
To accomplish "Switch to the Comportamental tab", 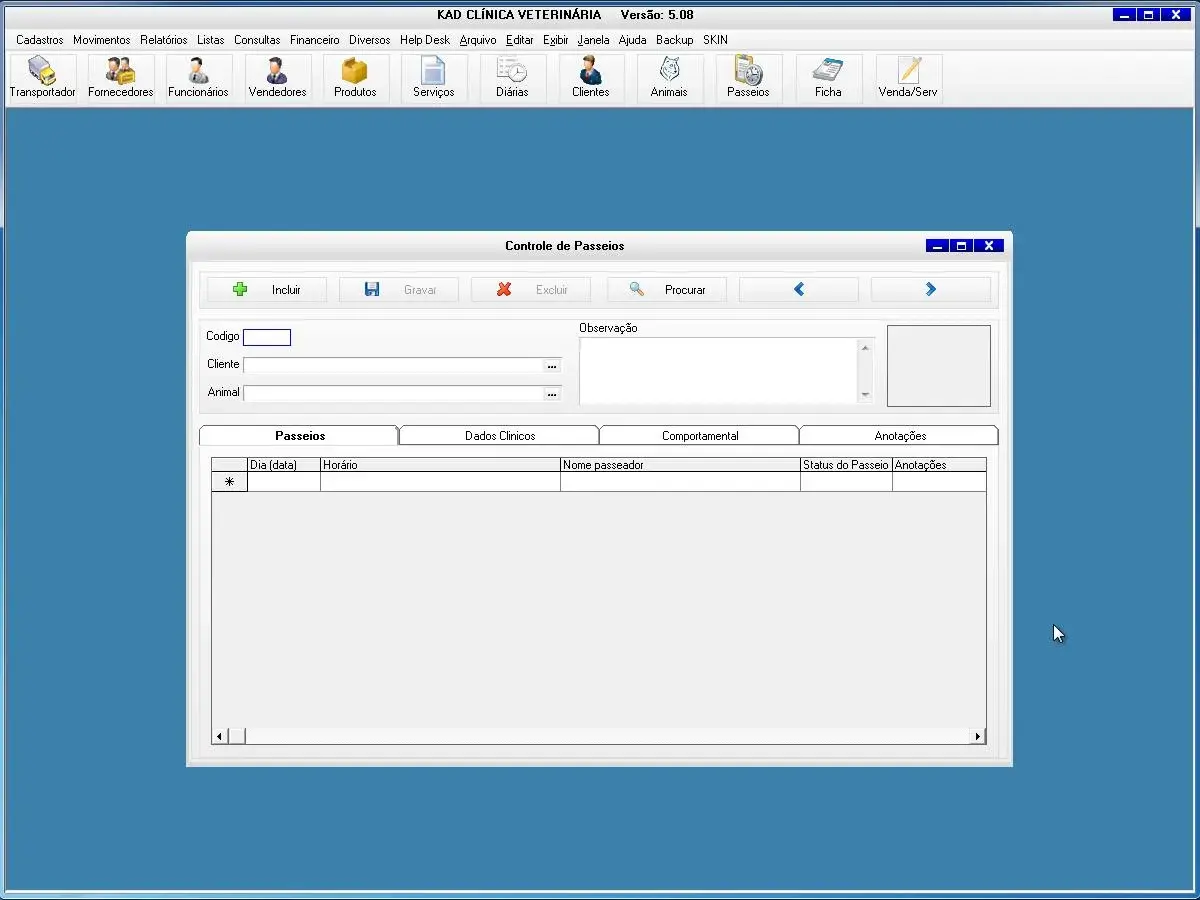I will coord(700,436).
